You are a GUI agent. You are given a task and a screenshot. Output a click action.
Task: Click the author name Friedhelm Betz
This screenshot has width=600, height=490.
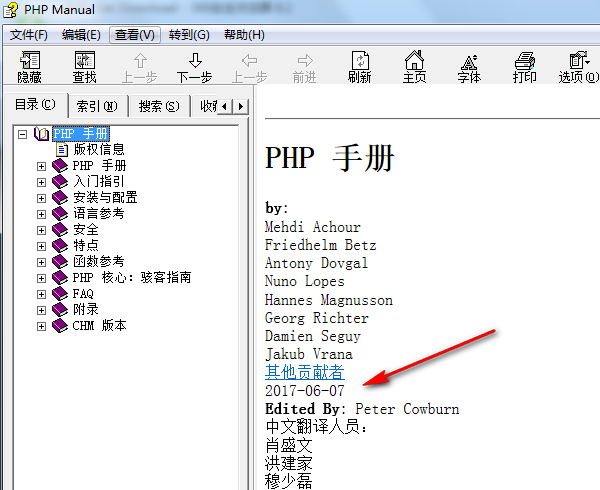point(321,245)
